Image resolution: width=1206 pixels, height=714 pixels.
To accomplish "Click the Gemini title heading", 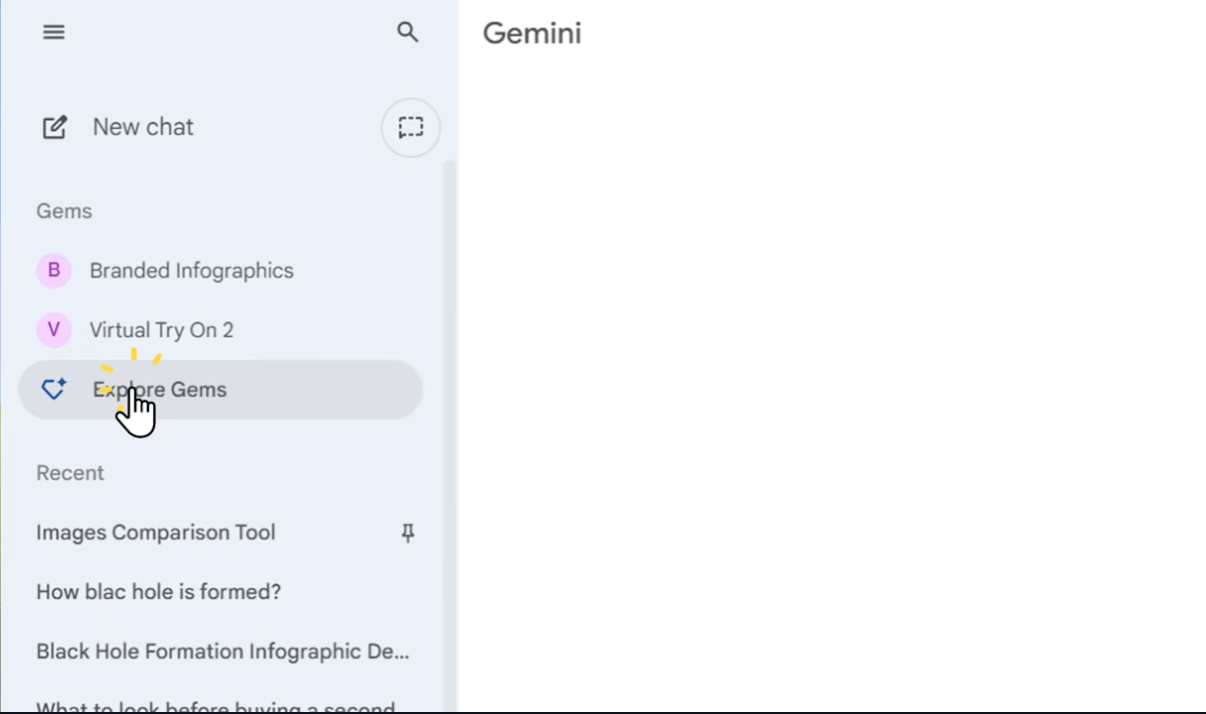I will [x=532, y=33].
